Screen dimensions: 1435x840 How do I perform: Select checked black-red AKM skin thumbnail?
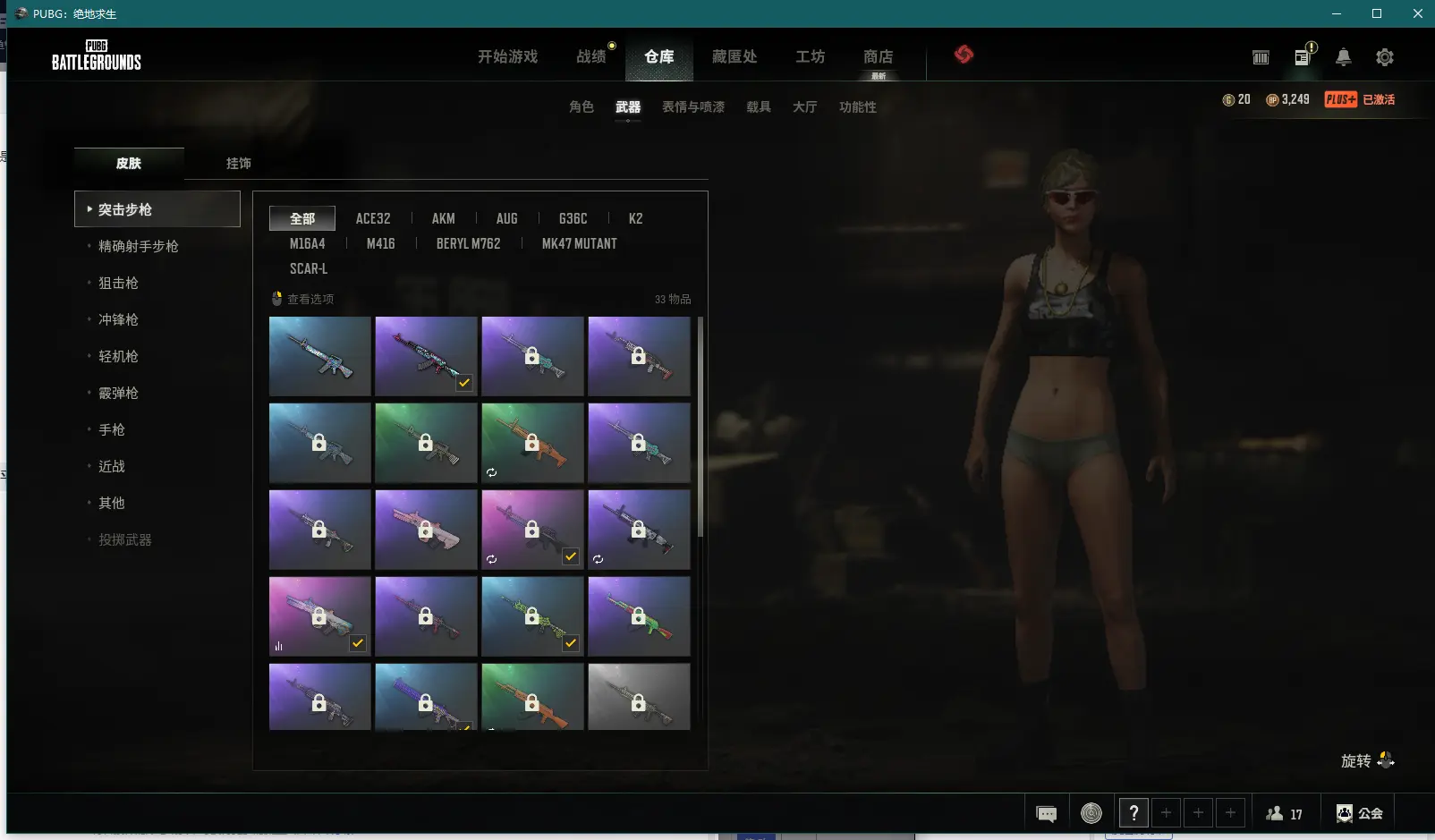[x=426, y=356]
